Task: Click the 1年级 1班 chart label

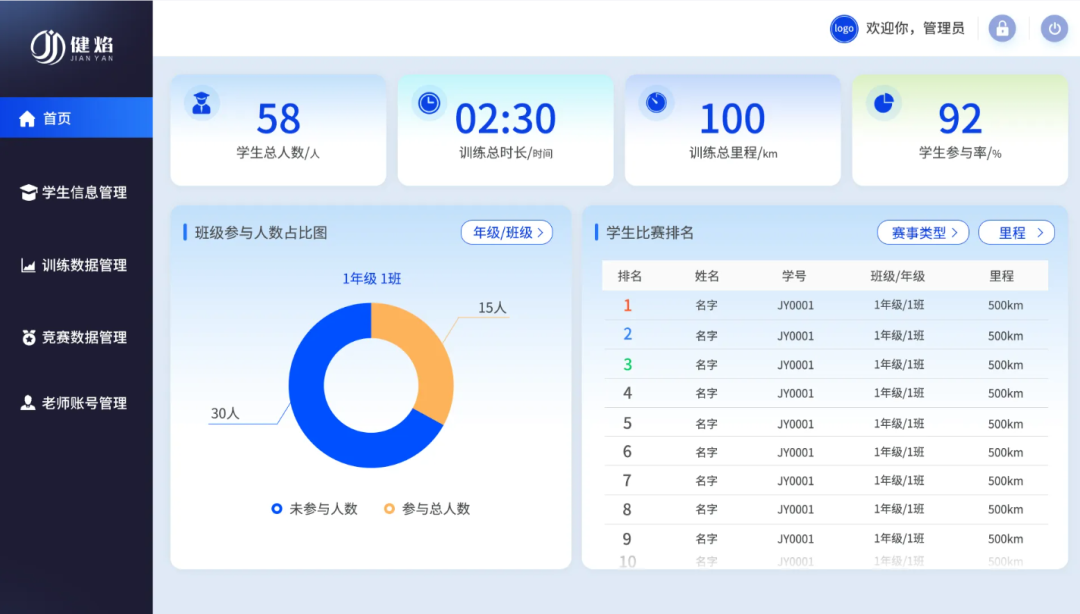Action: 372,278
